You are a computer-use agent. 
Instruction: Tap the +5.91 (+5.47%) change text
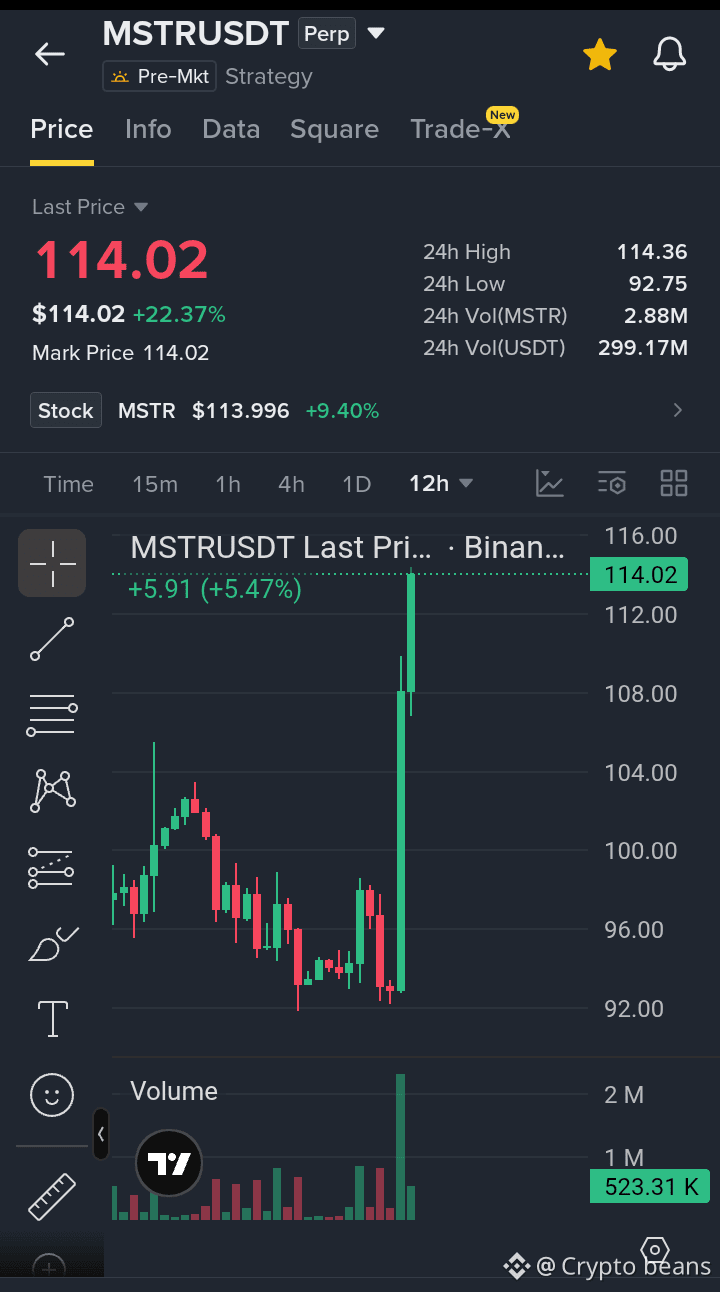click(215, 589)
